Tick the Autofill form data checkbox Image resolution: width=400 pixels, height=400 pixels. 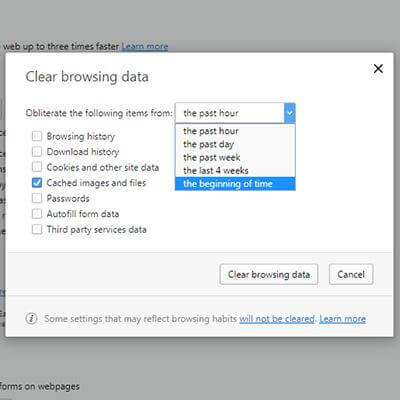click(x=37, y=214)
